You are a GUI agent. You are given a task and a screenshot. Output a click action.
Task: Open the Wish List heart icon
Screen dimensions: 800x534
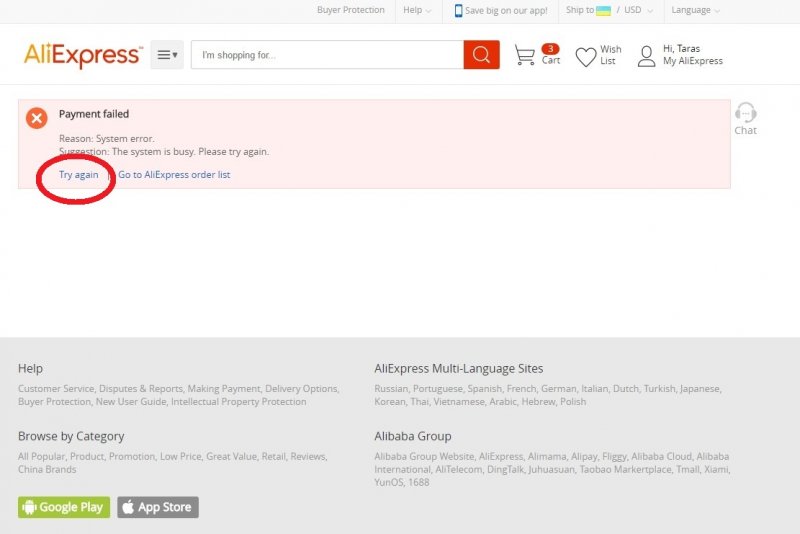coord(585,56)
